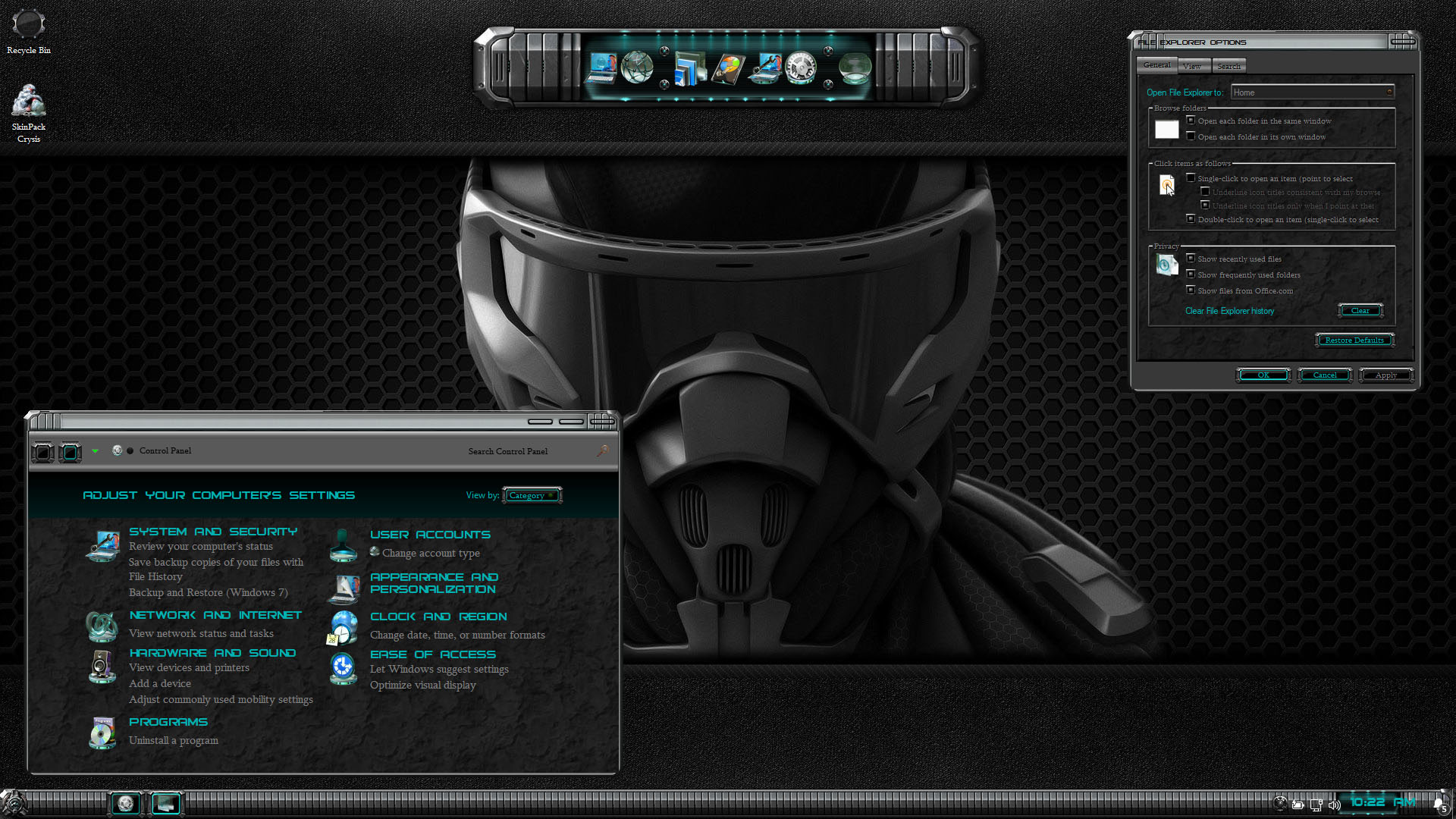Open the libraries folder dock icon
The width and height of the screenshot is (1456, 819).
(689, 69)
